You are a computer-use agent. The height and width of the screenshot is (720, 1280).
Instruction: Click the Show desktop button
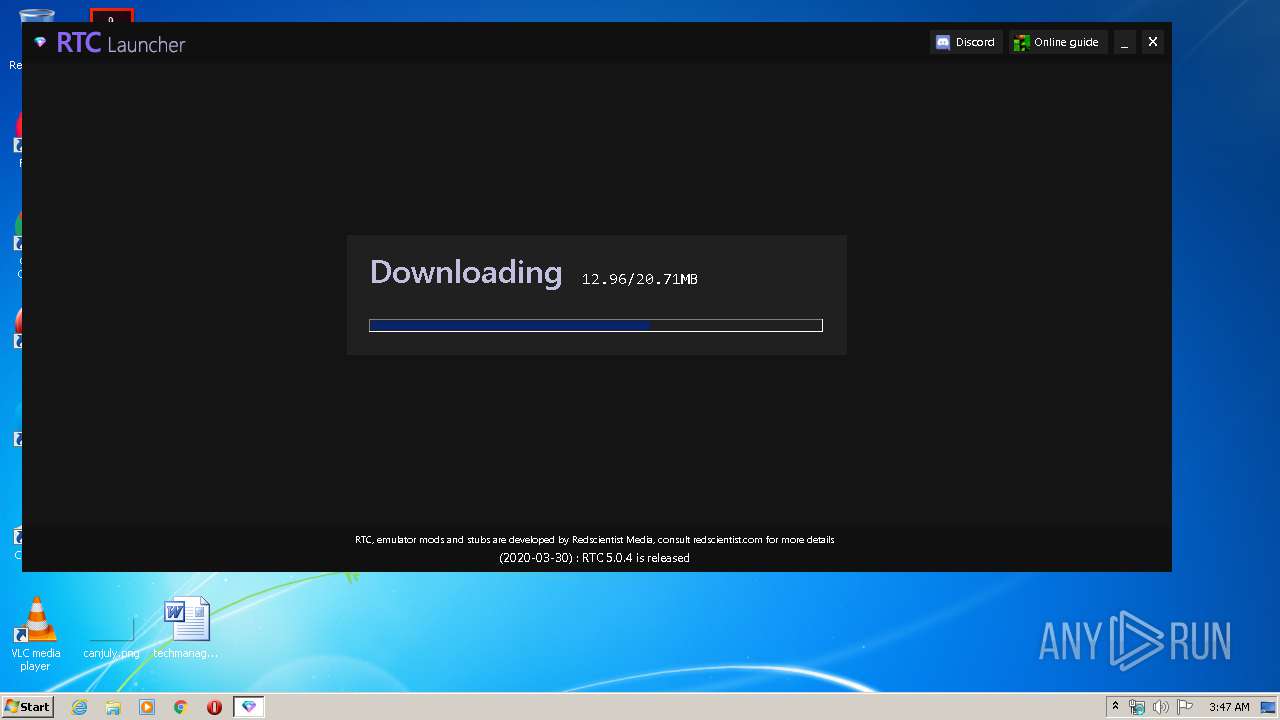1270,707
